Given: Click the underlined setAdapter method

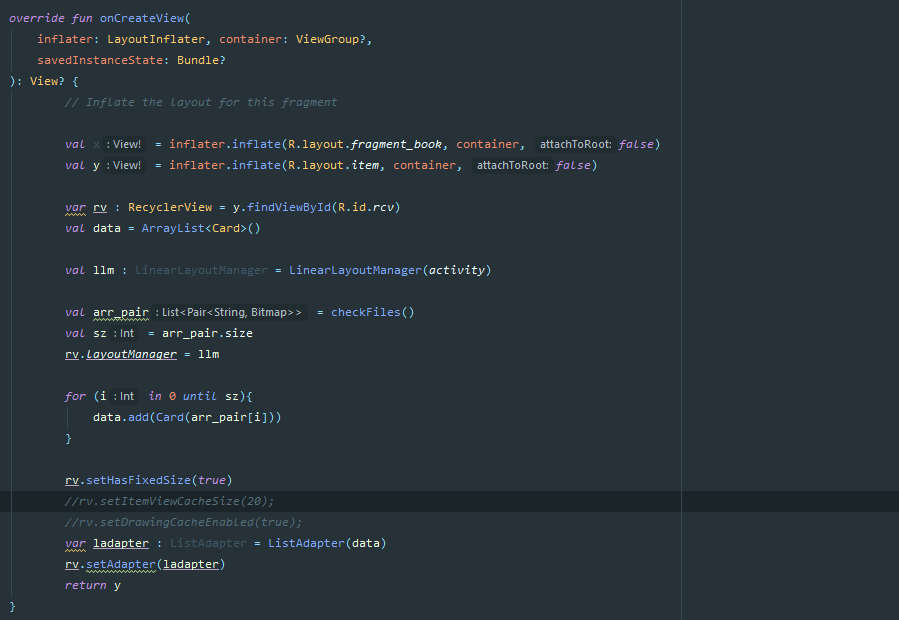Looking at the screenshot, I should 121,564.
